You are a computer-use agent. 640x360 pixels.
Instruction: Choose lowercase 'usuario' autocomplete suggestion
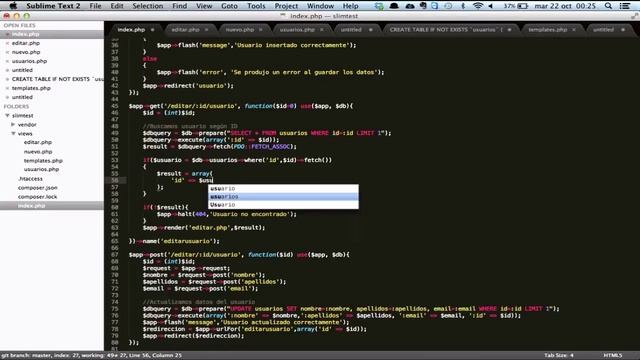[x=283, y=189]
